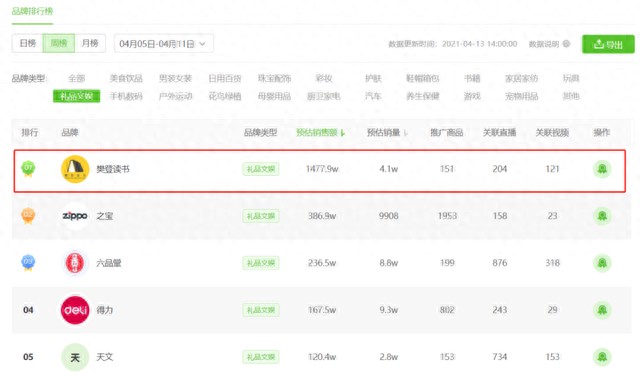Click the 318 related videos value
Image resolution: width=640 pixels, height=376 pixels.
(552, 263)
